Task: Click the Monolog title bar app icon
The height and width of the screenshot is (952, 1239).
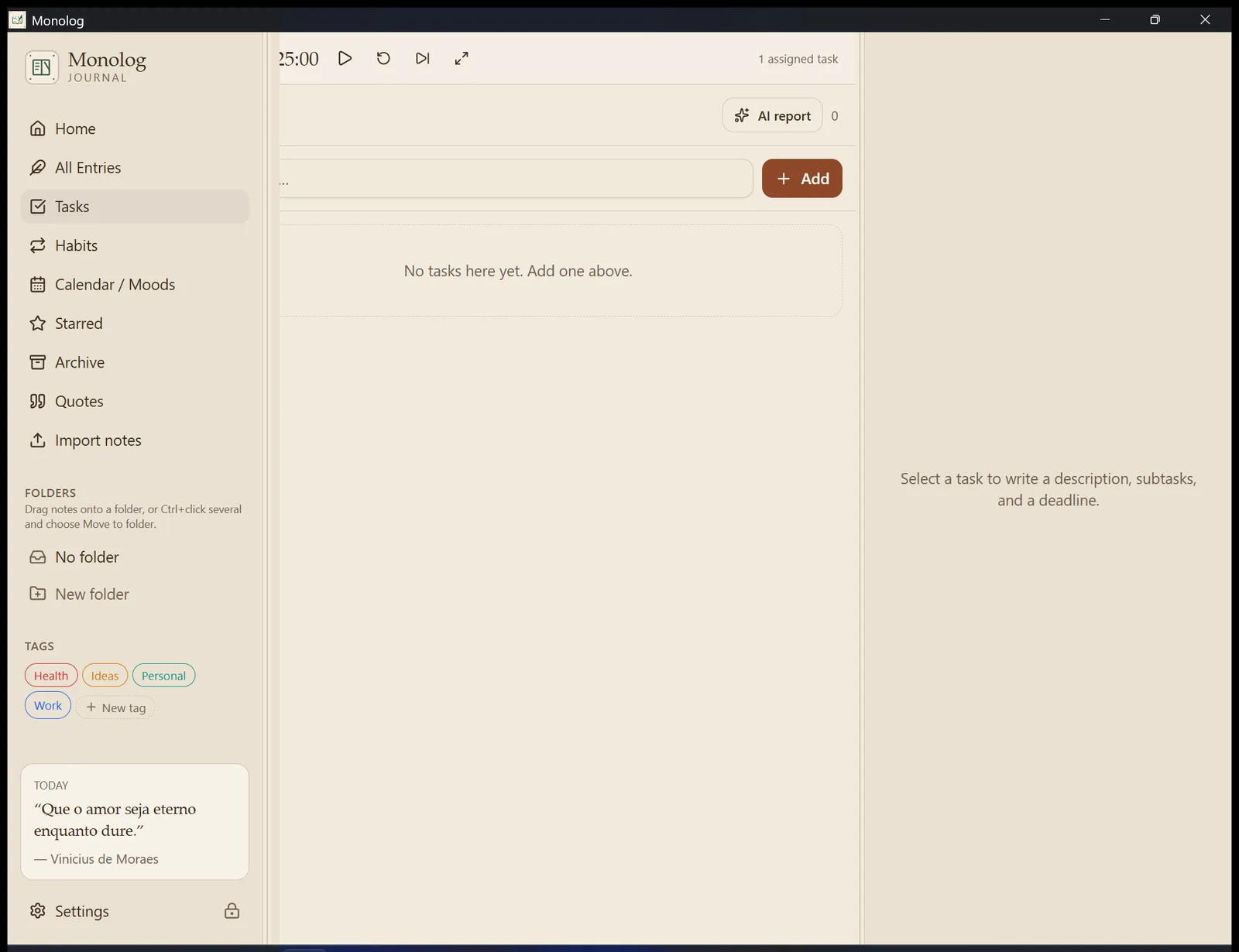Action: (18, 19)
